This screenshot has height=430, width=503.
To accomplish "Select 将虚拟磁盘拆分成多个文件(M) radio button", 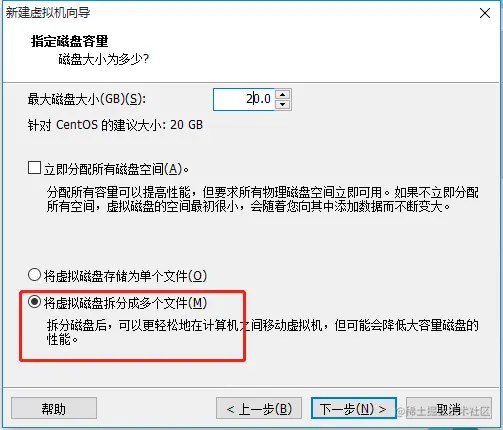I will [x=34, y=302].
